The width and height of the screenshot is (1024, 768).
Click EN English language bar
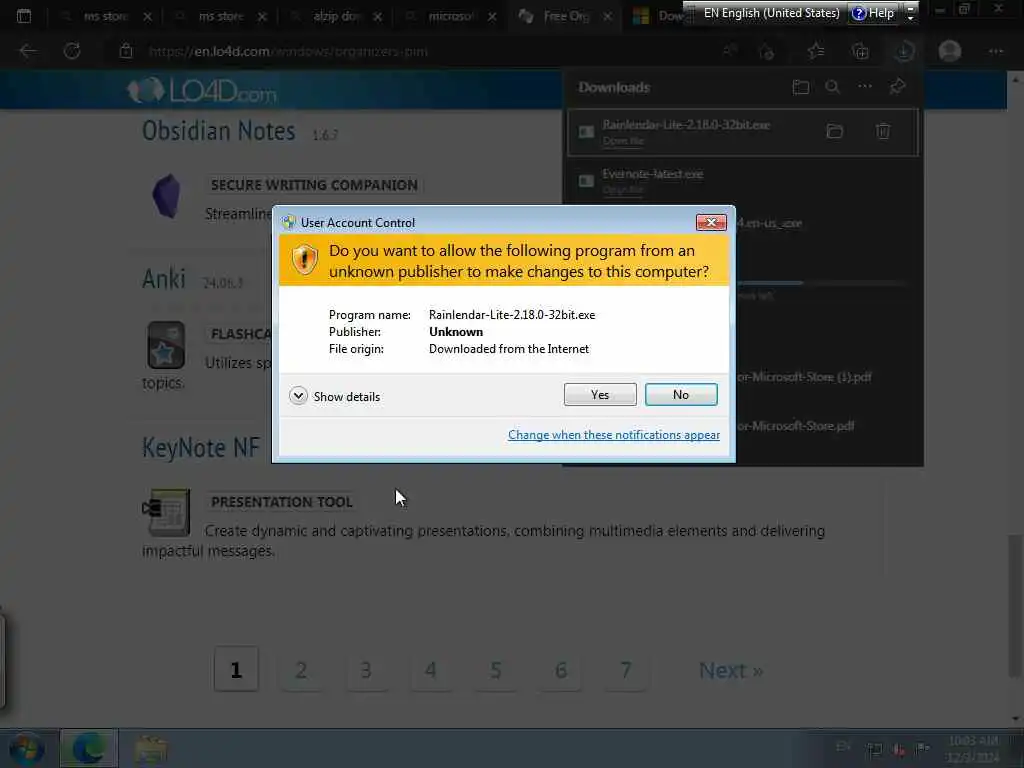coord(771,12)
